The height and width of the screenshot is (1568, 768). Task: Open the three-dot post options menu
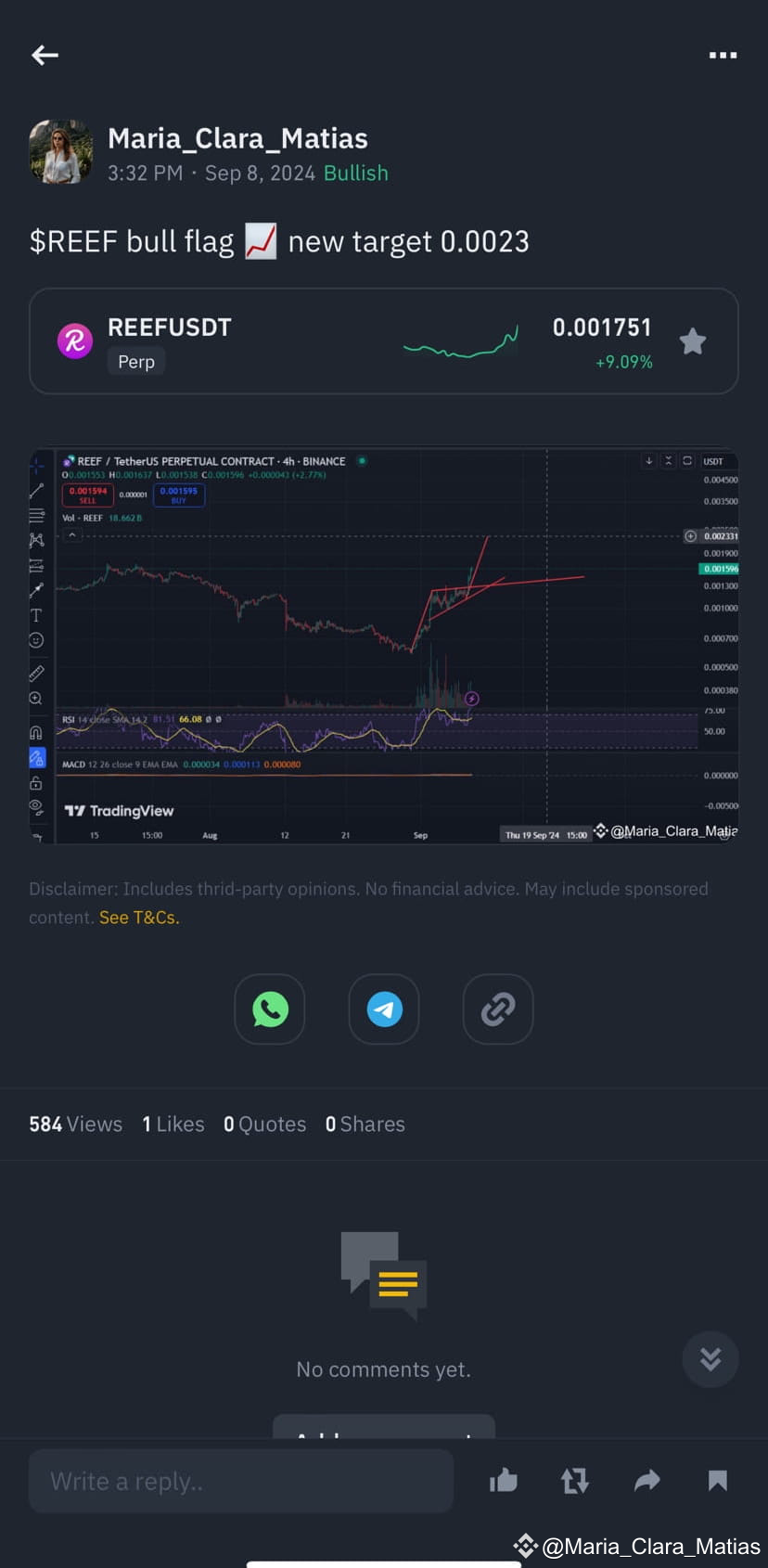[723, 55]
